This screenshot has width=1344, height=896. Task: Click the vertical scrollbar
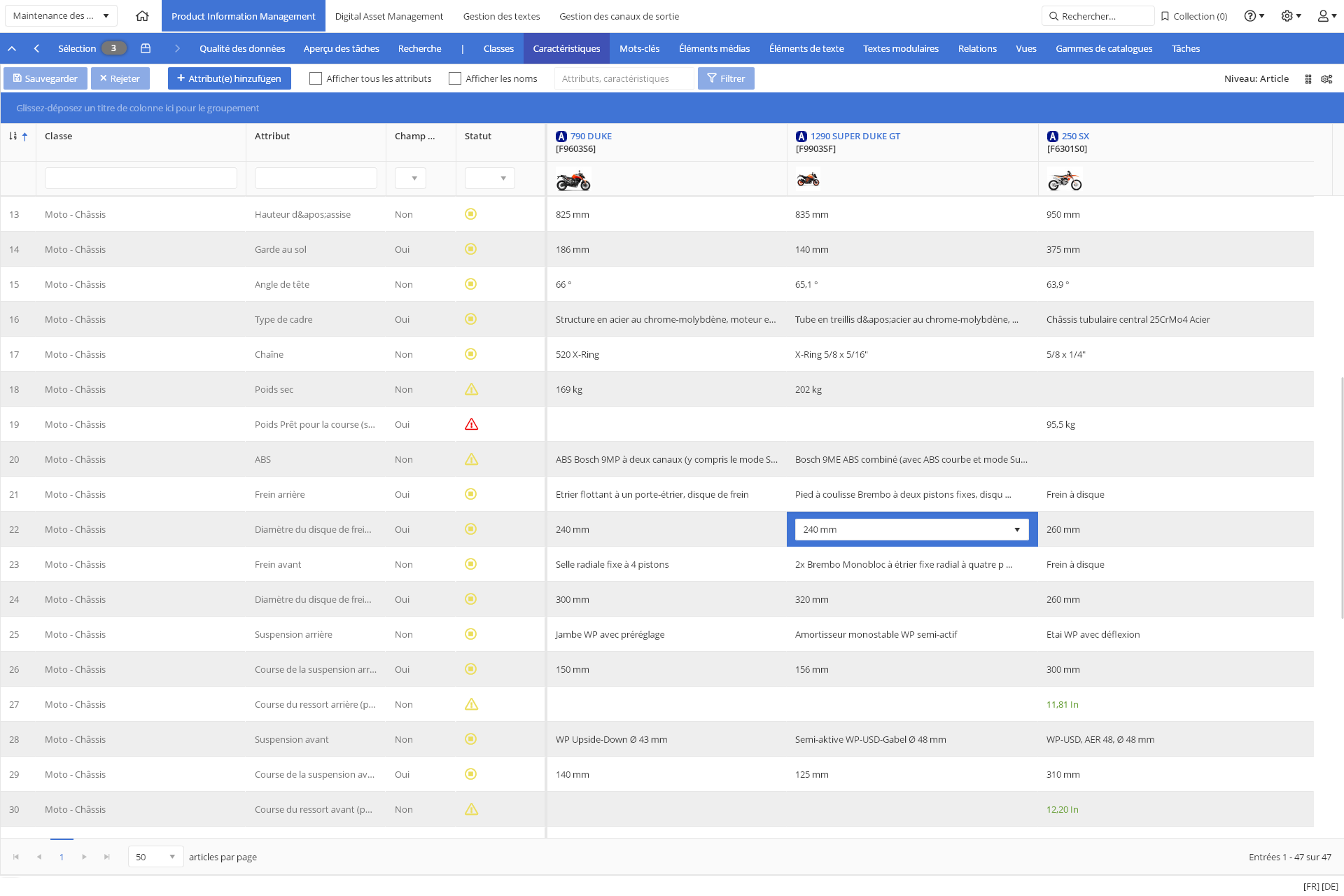[x=1341, y=498]
